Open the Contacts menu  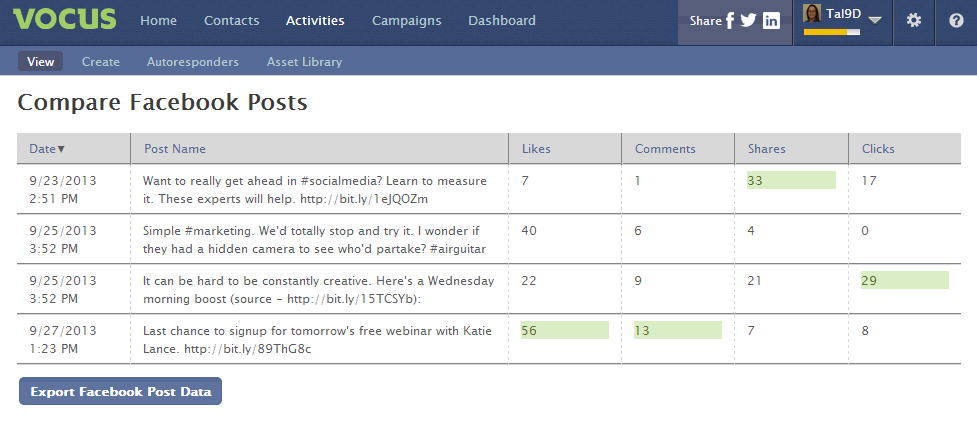(231, 21)
